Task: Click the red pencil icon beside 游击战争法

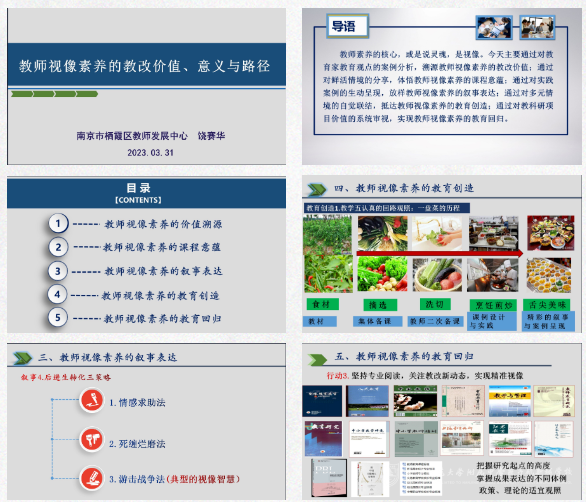Action: [x=92, y=478]
